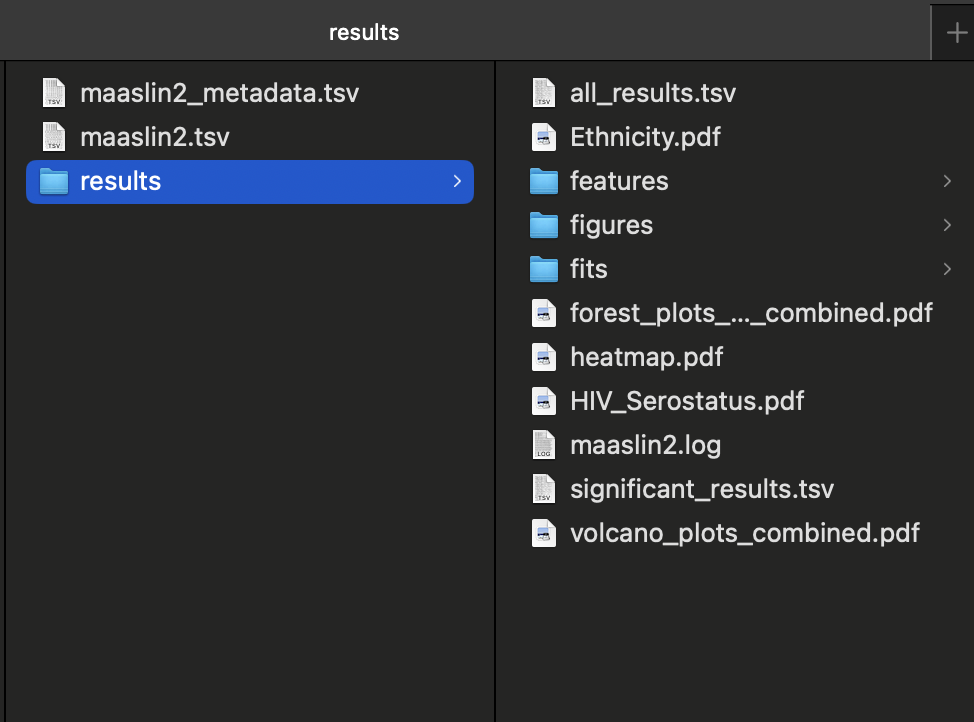974x722 pixels.
Task: Click the features folder icon
Action: click(x=543, y=181)
